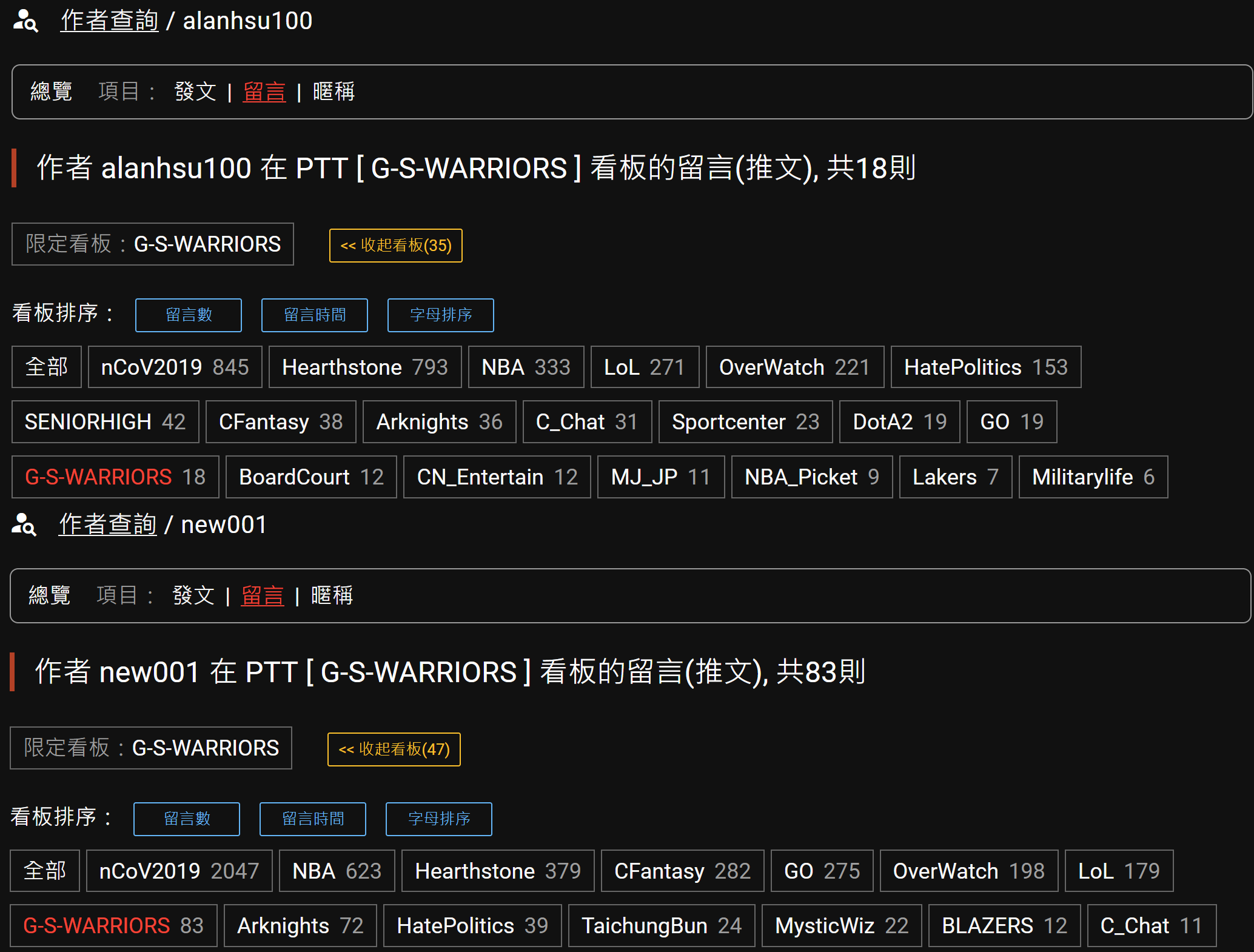Screen dimensions: 1254x952
Task: Filter by GO 19 board
Action: tap(1012, 421)
